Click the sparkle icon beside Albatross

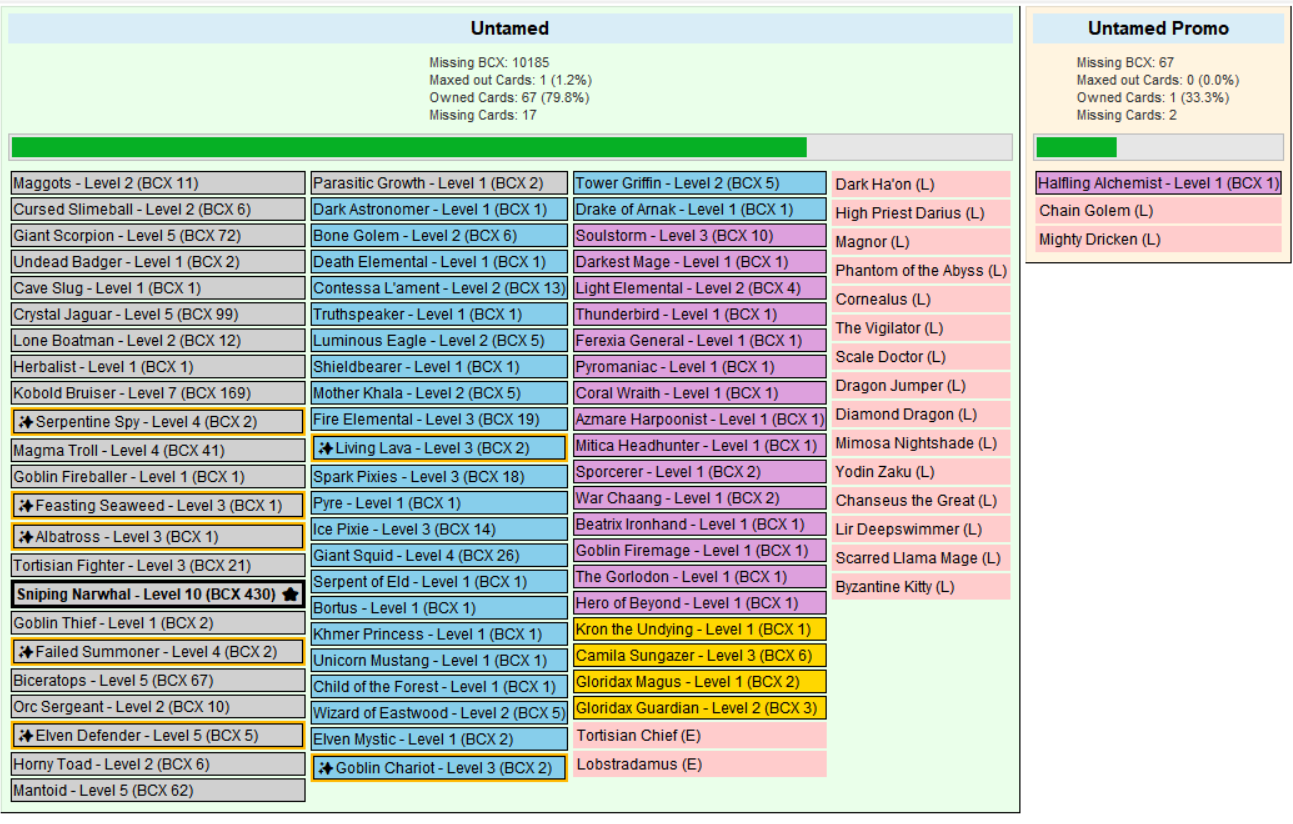pos(26,537)
